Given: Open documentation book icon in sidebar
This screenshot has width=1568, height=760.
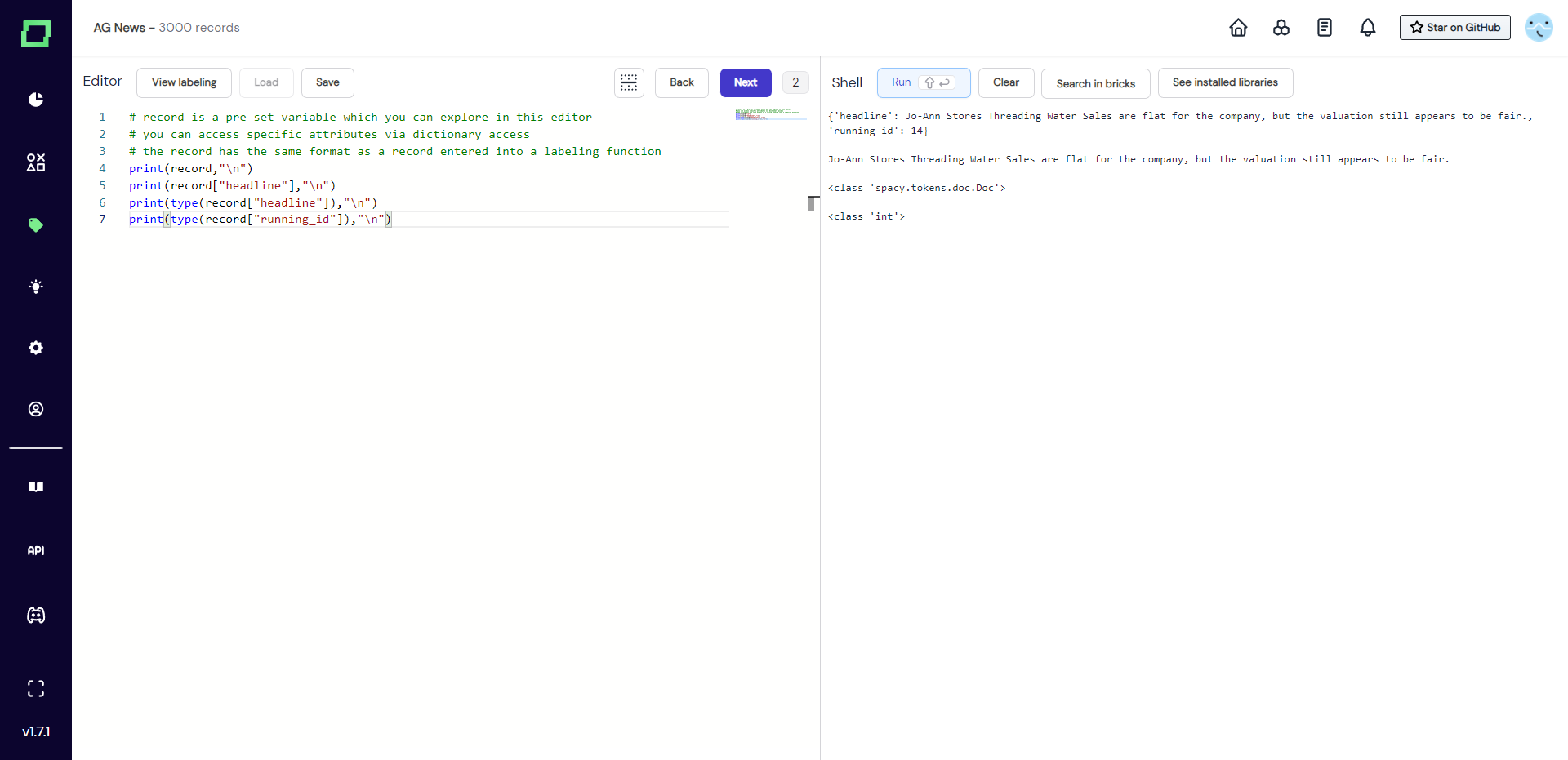Looking at the screenshot, I should point(36,487).
